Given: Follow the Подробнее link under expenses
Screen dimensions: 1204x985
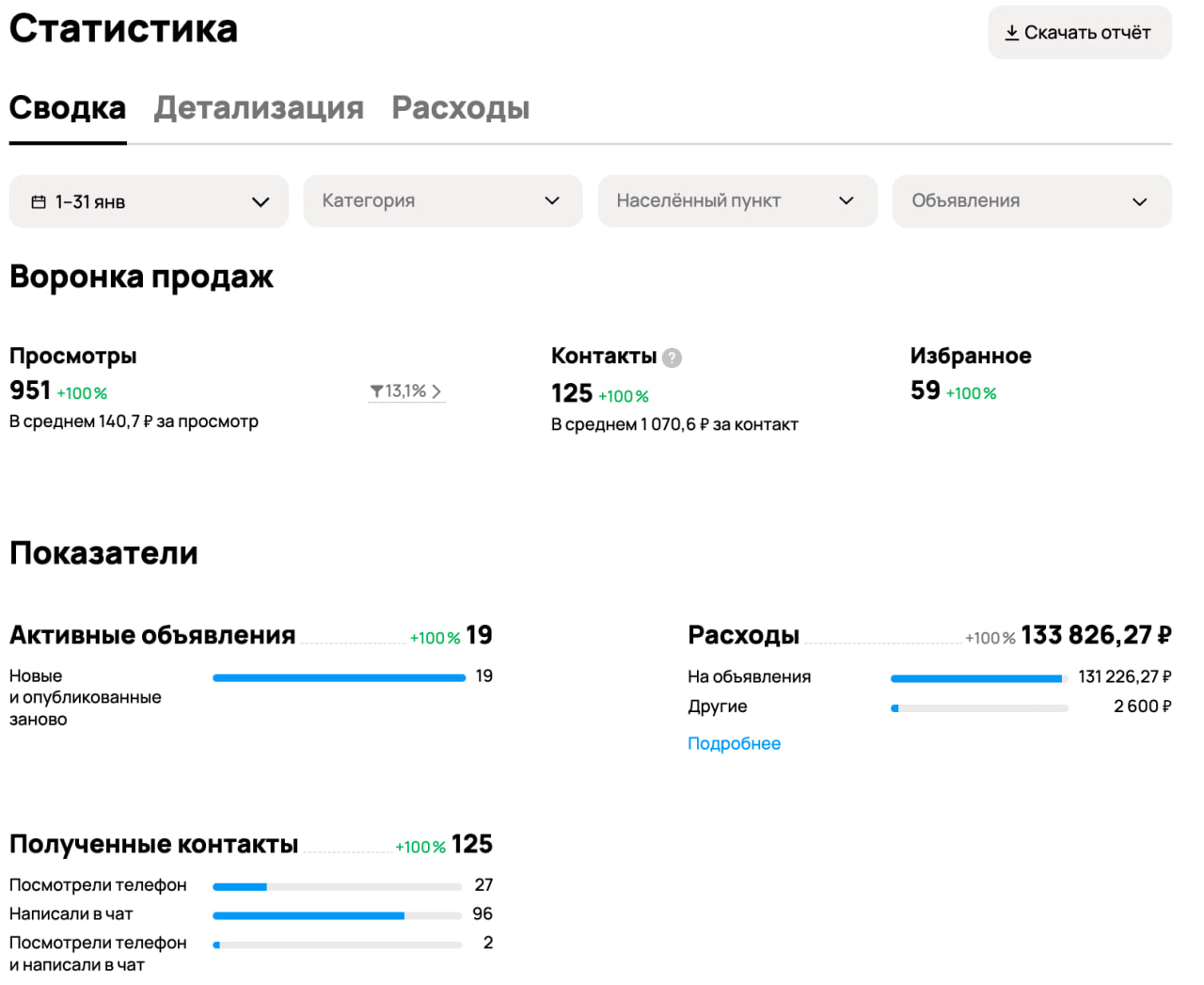Looking at the screenshot, I should tap(734, 743).
